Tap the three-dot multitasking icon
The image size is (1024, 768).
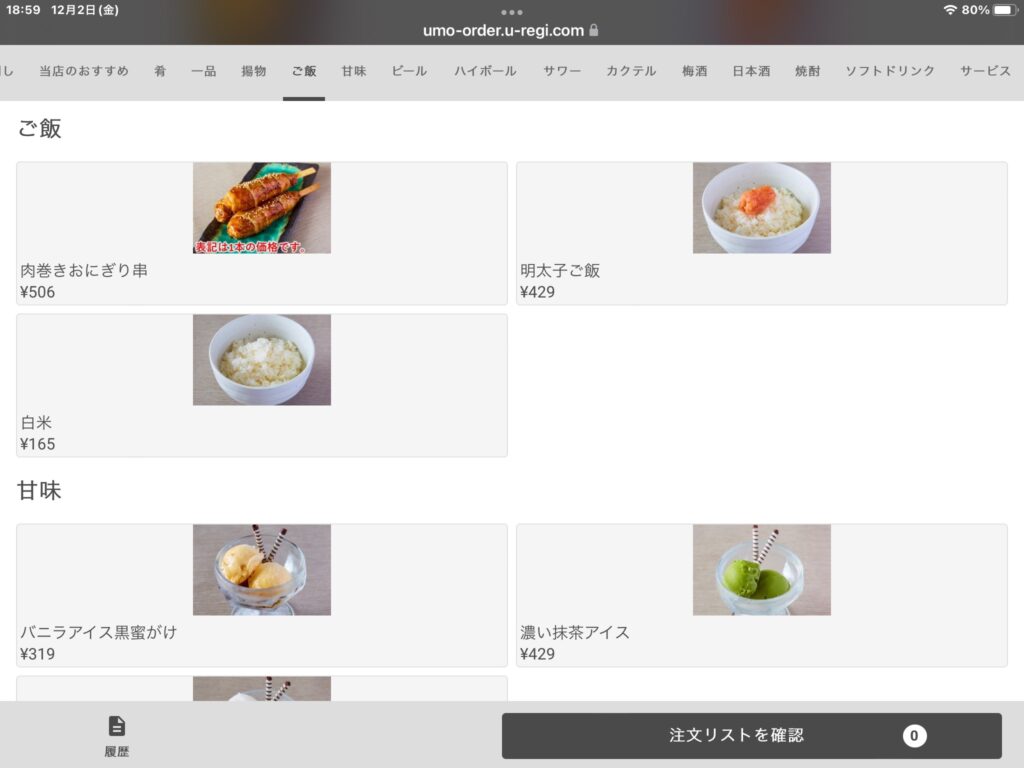tap(512, 12)
